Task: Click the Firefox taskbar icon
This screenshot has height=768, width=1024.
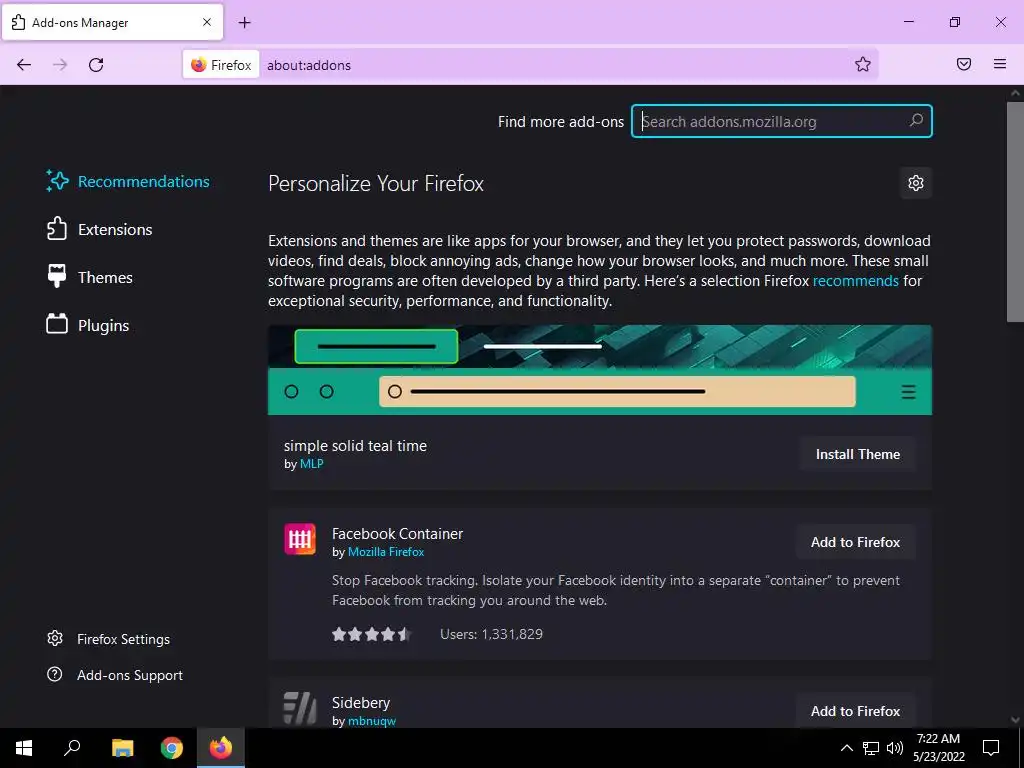Action: 221,748
